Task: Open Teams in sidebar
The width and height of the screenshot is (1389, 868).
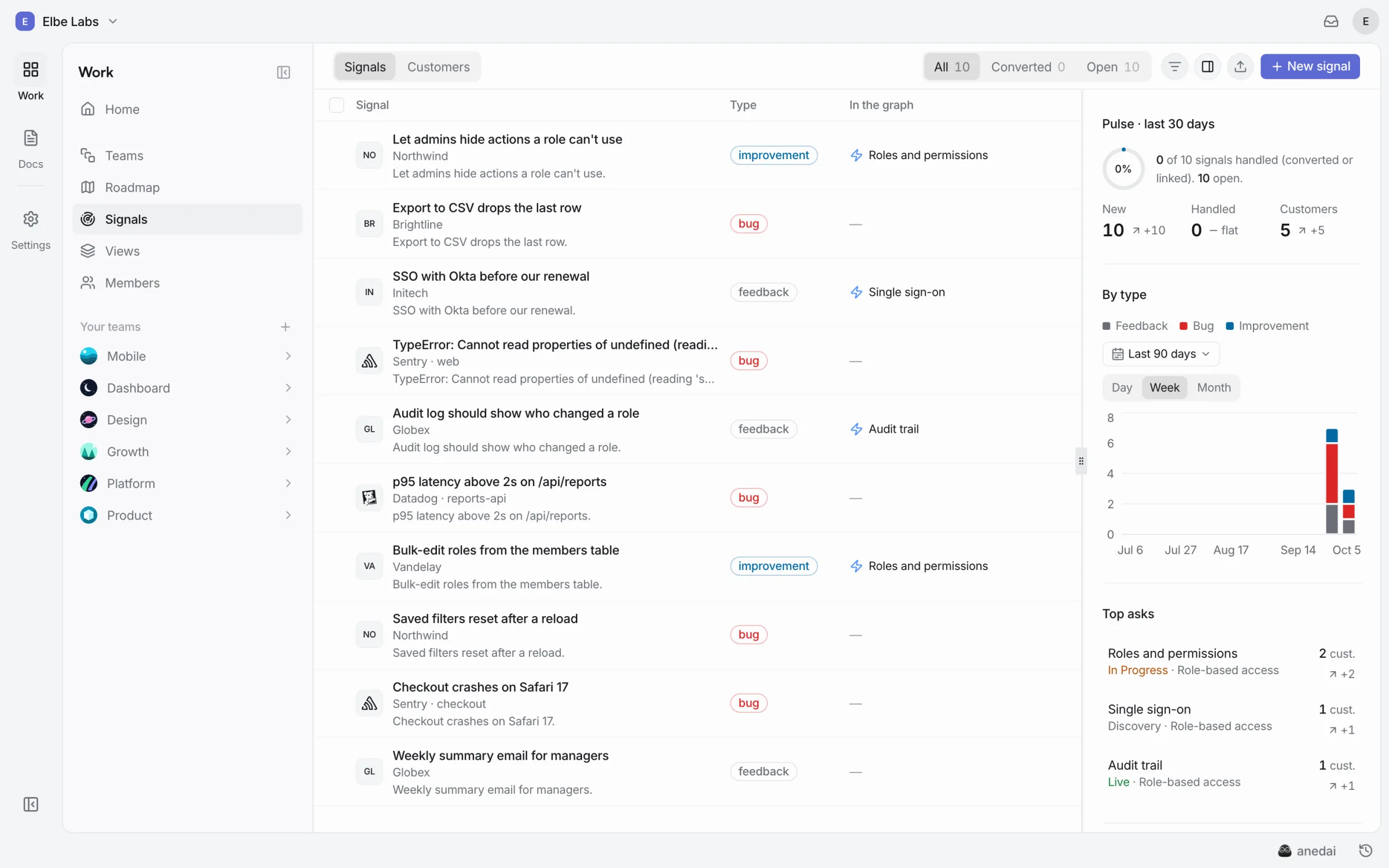Action: tap(188, 156)
